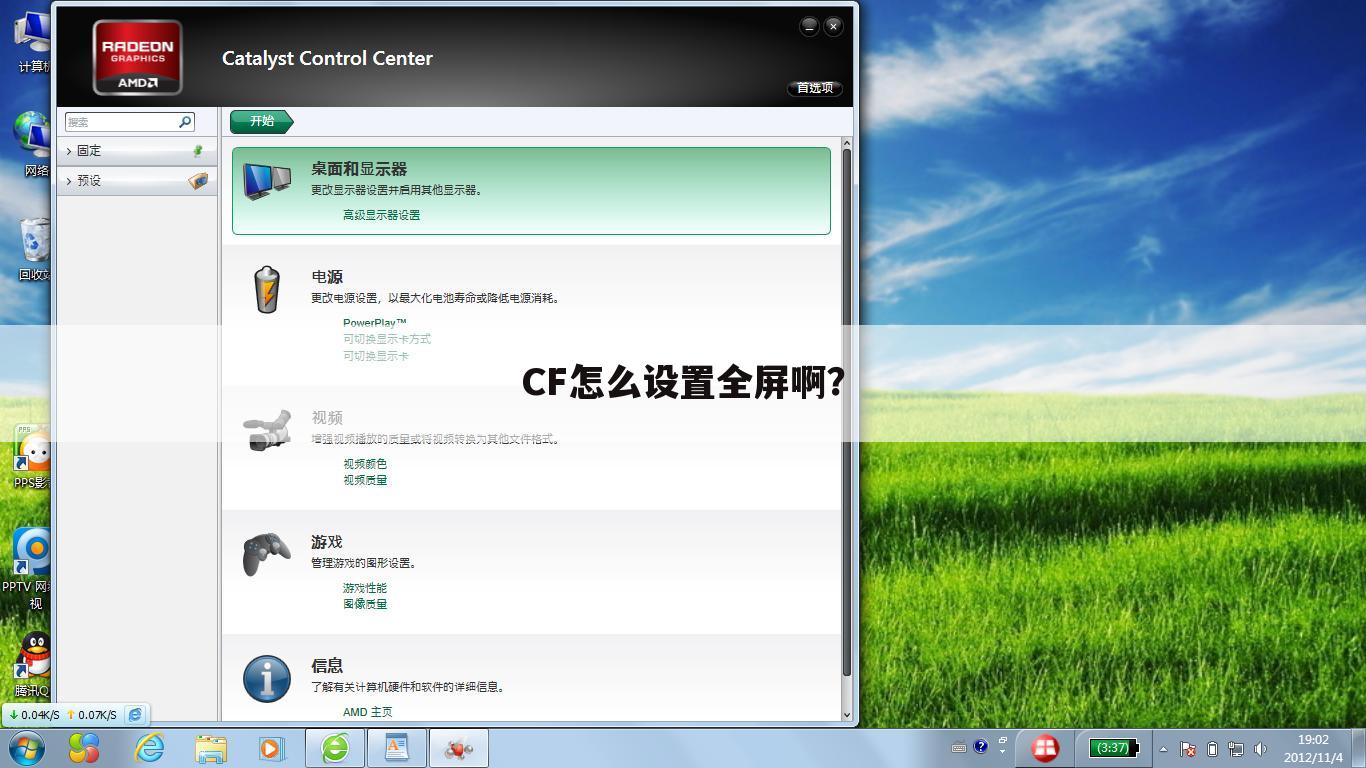Open the 网络 desktop icon

point(33,144)
